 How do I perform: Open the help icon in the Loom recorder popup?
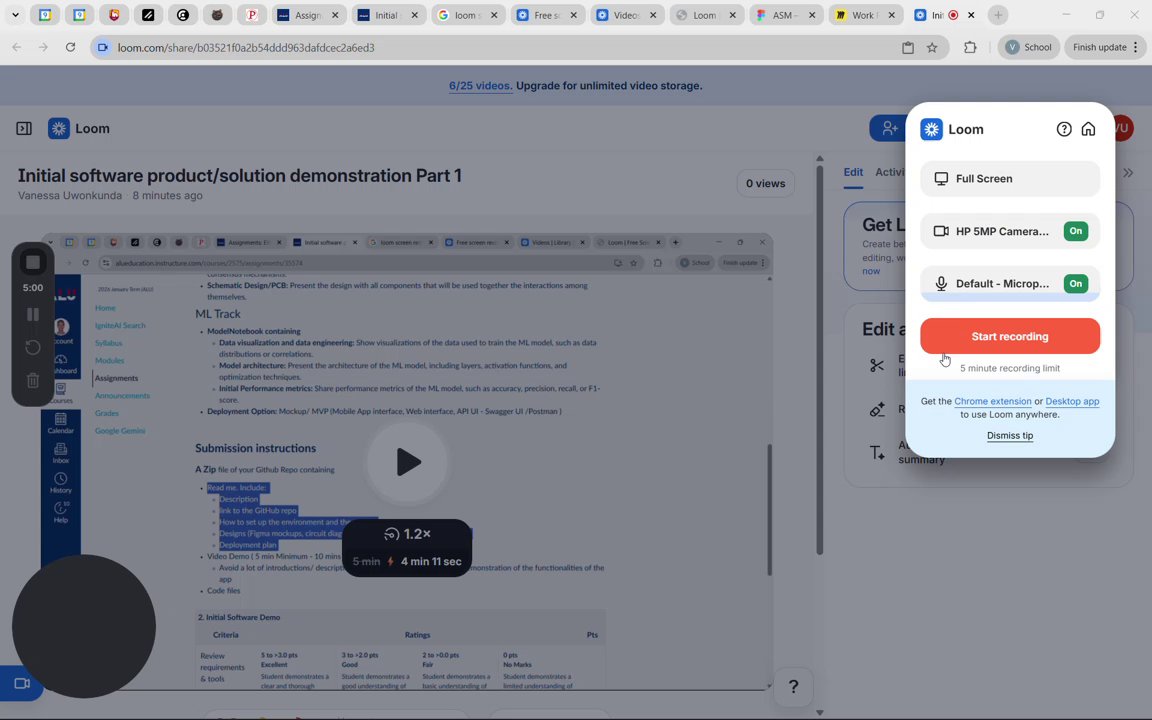1064,129
